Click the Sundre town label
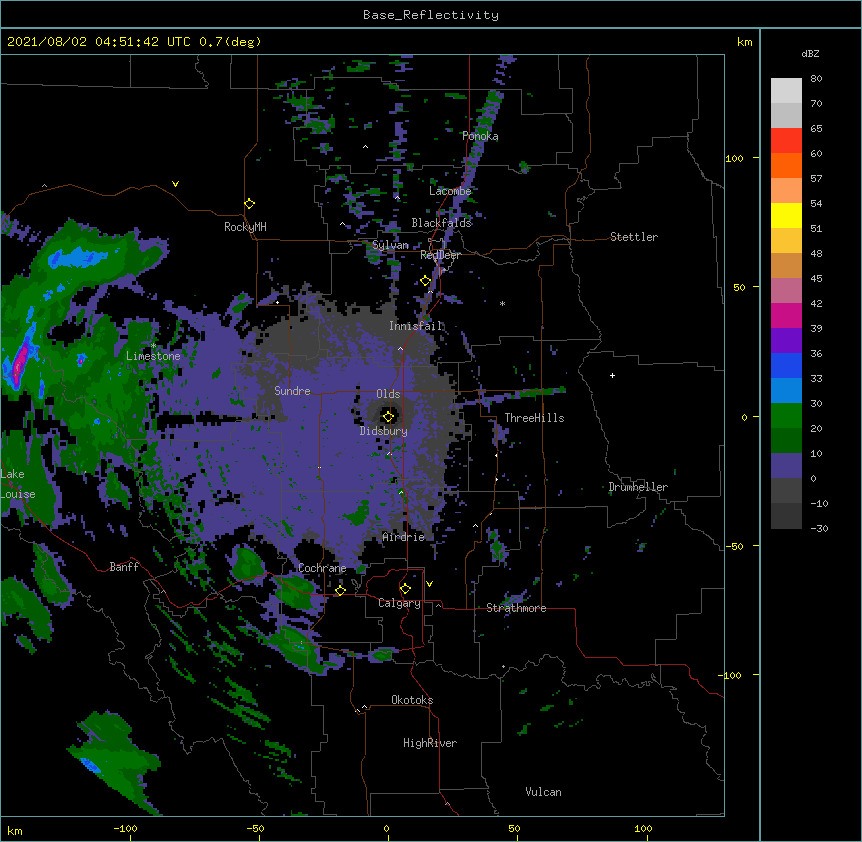 [292, 391]
